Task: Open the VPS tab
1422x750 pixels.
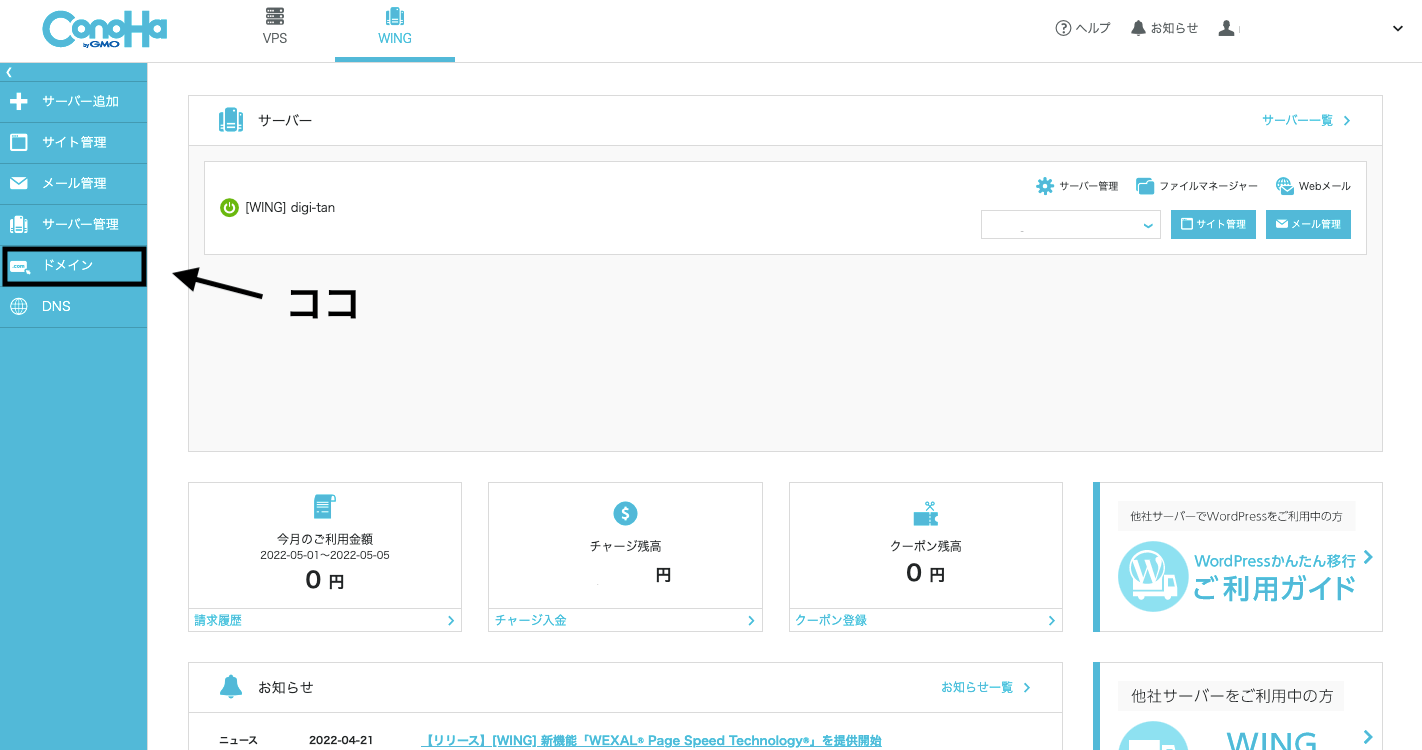Action: point(275,28)
